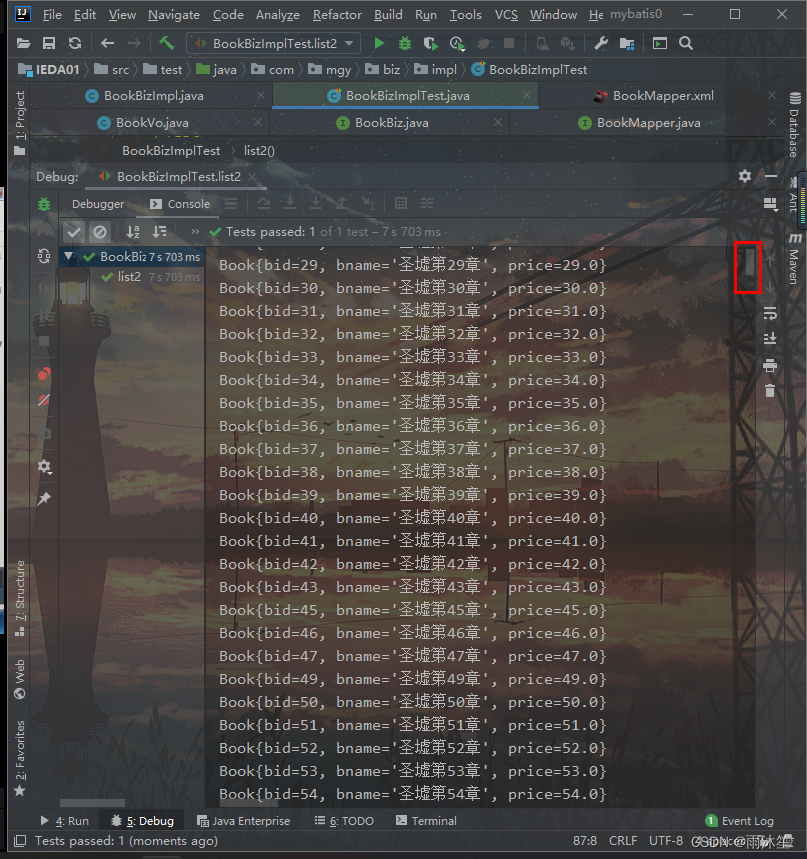Close the BookBizImplTest.list2 debug session tab

251,177
